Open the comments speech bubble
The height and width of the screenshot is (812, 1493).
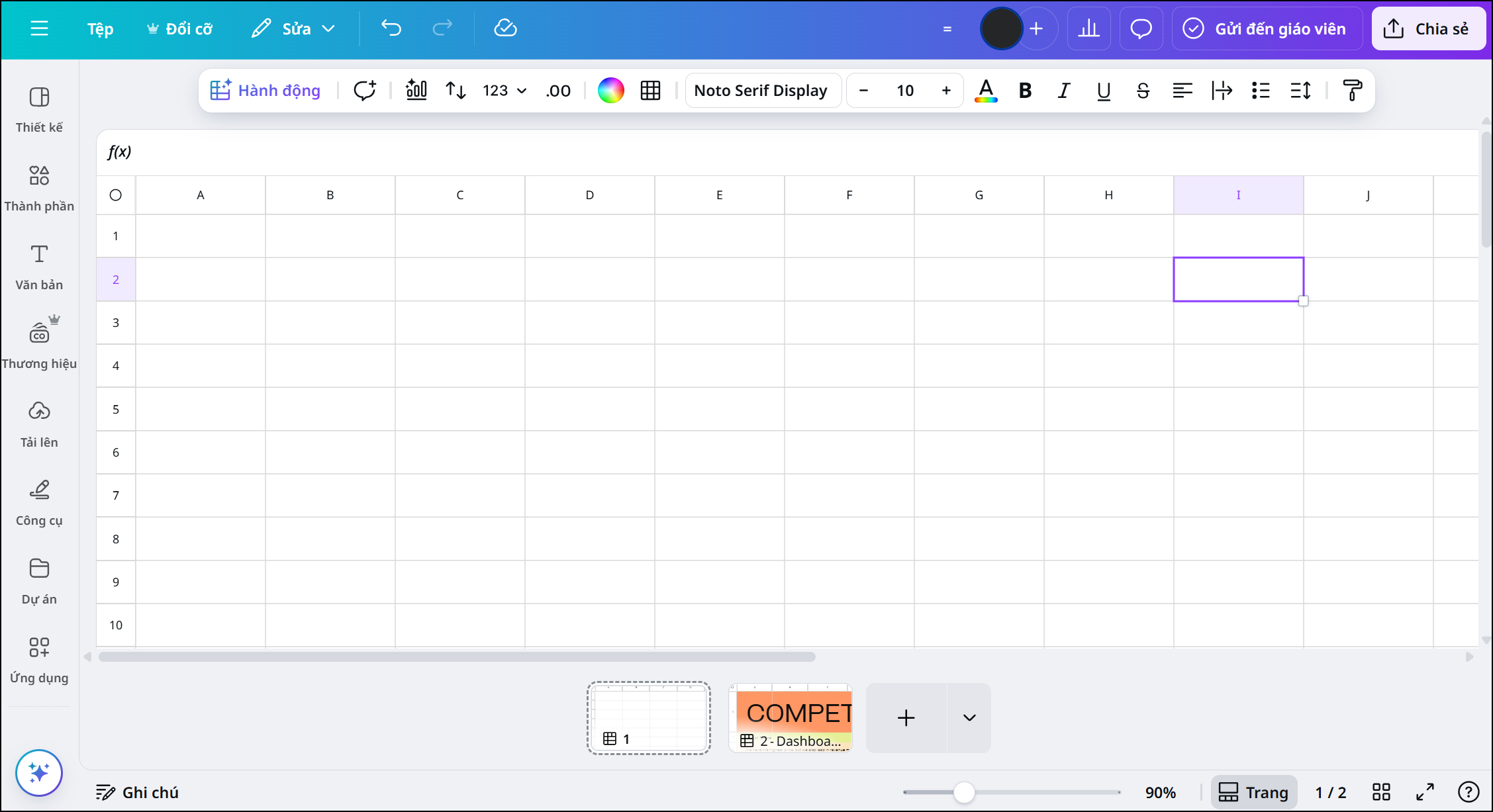click(1141, 28)
